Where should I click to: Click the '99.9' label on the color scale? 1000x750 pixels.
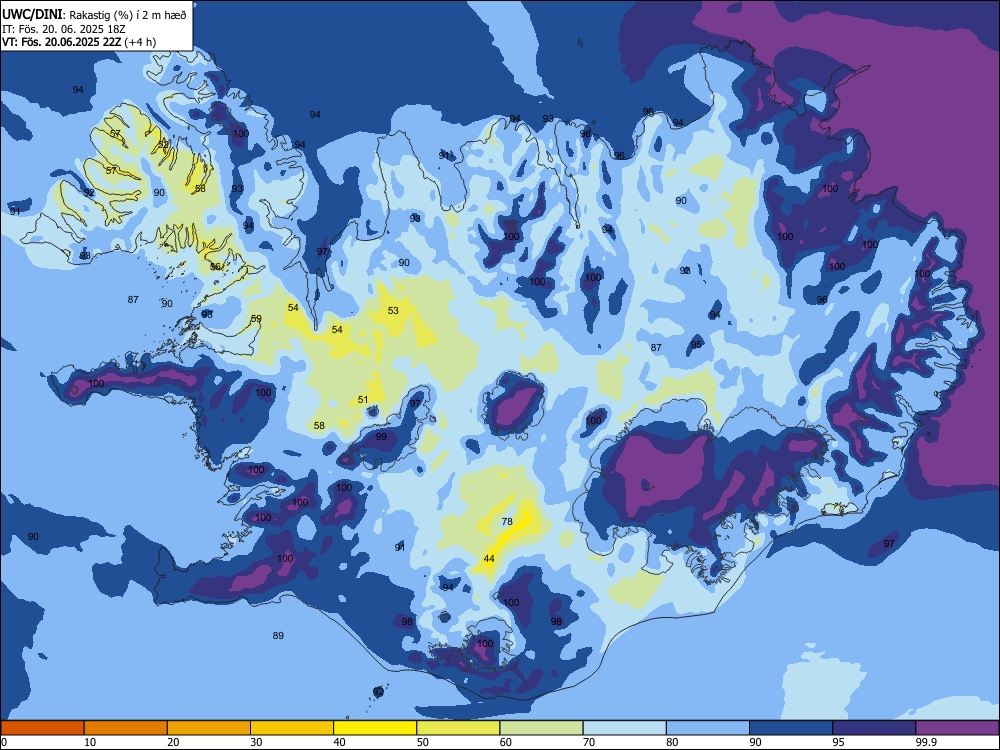coord(925,742)
